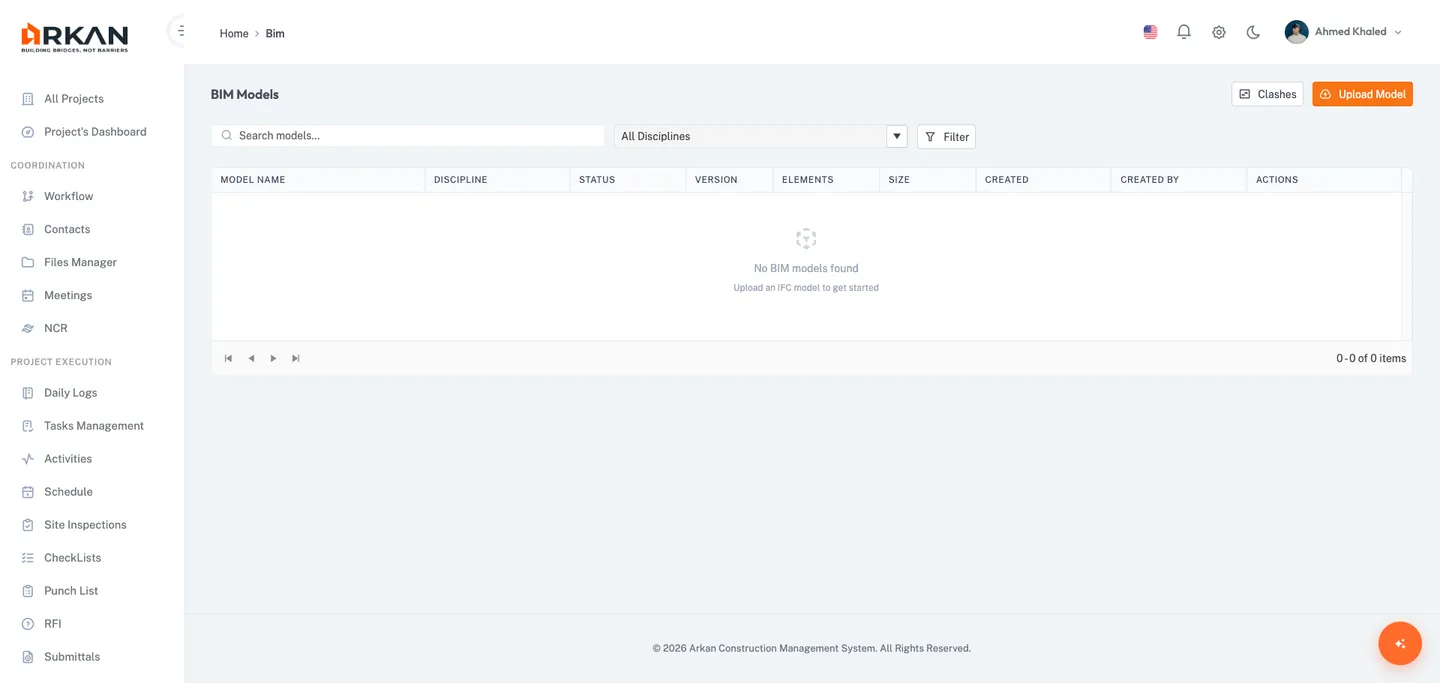
Task: Click the Upload Model button
Action: click(1362, 93)
